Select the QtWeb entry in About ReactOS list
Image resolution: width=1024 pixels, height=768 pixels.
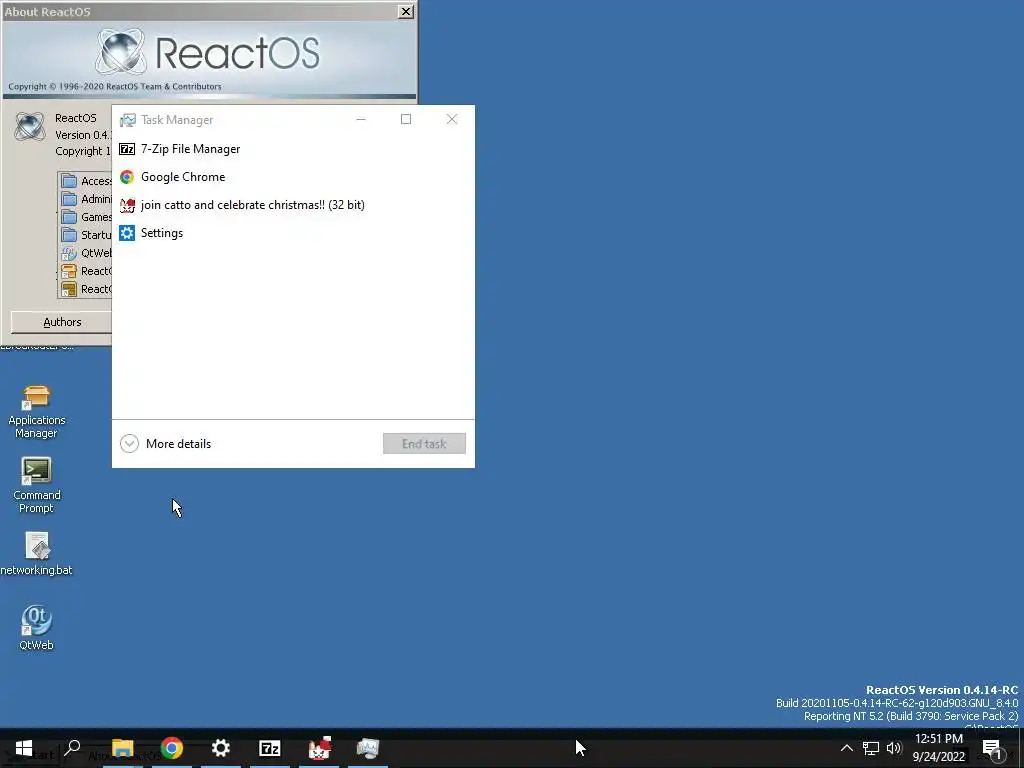pyautogui.click(x=86, y=253)
